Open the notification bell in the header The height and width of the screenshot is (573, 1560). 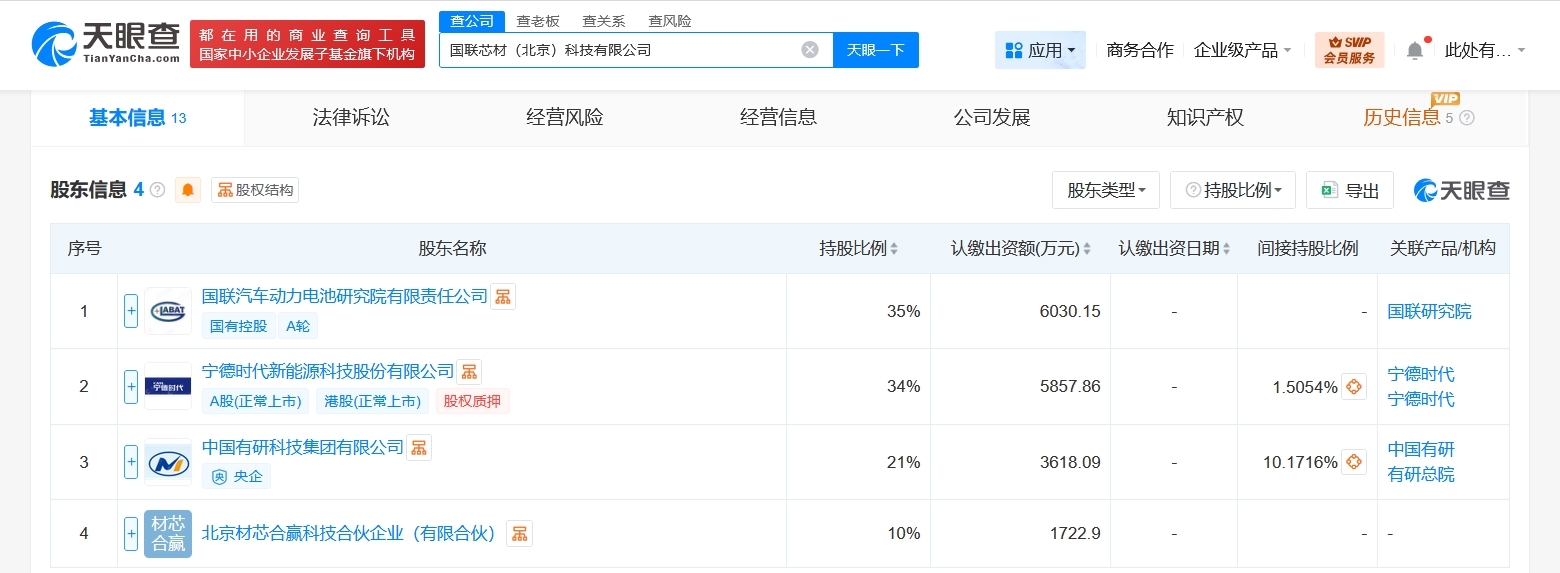pyautogui.click(x=1414, y=50)
